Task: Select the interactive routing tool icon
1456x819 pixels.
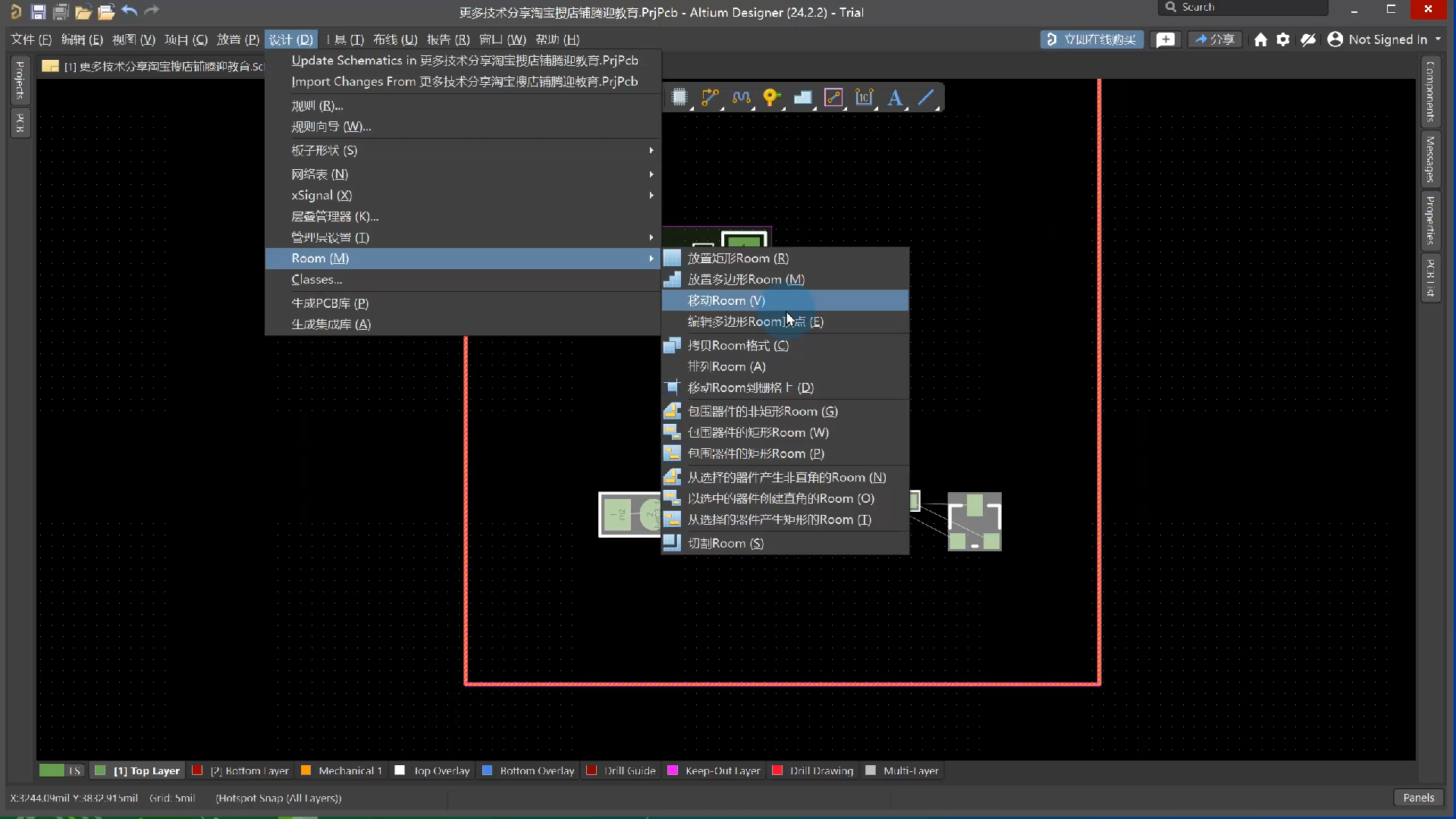Action: (x=710, y=97)
